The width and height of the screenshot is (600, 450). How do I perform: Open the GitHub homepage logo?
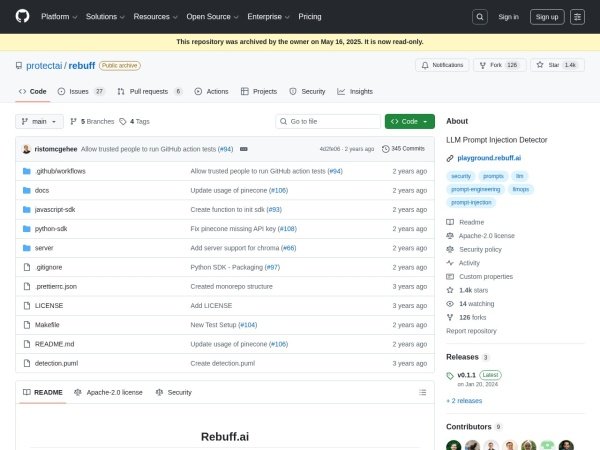pos(22,16)
